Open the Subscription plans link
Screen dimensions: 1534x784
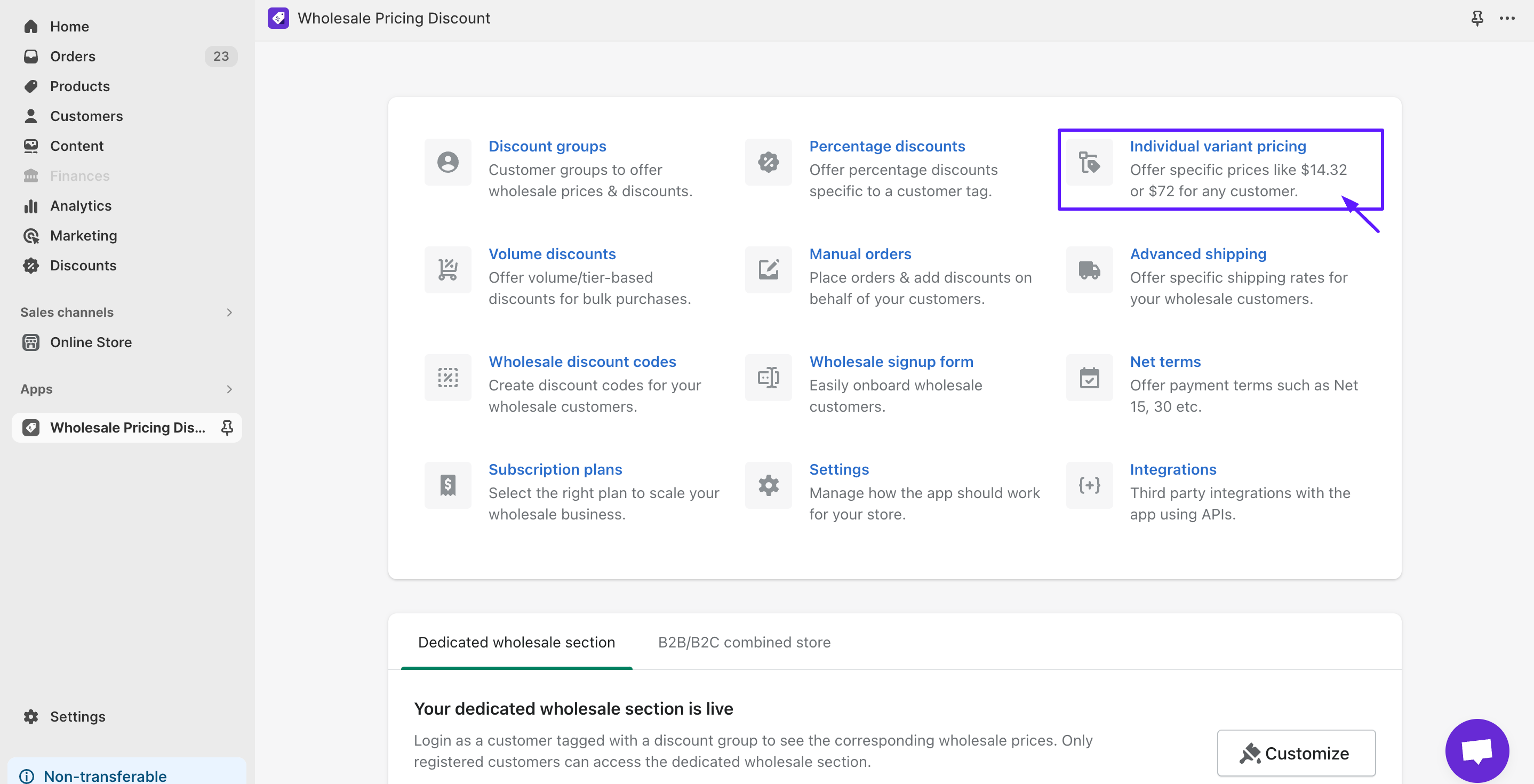(x=555, y=469)
